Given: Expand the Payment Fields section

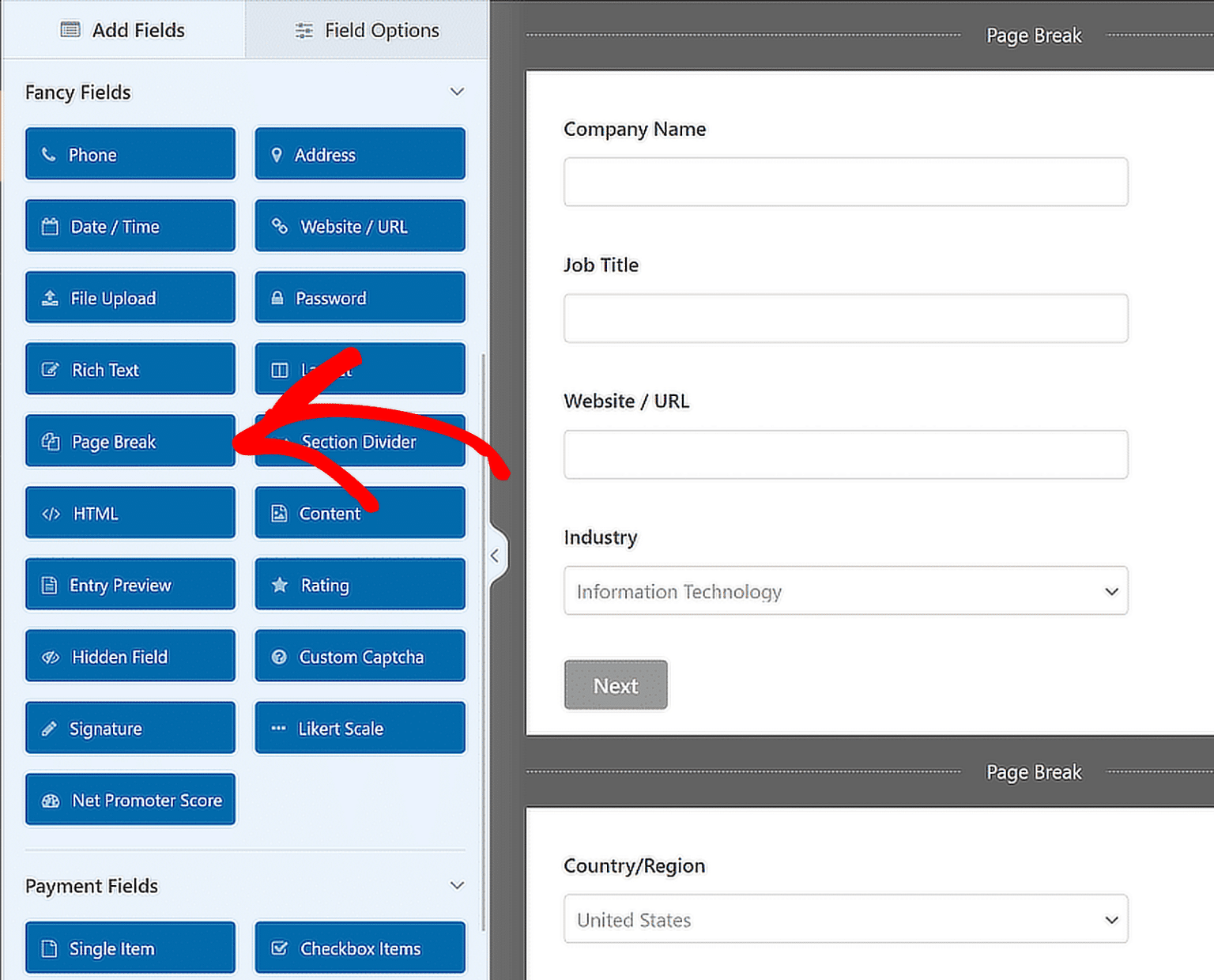Looking at the screenshot, I should 457,886.
